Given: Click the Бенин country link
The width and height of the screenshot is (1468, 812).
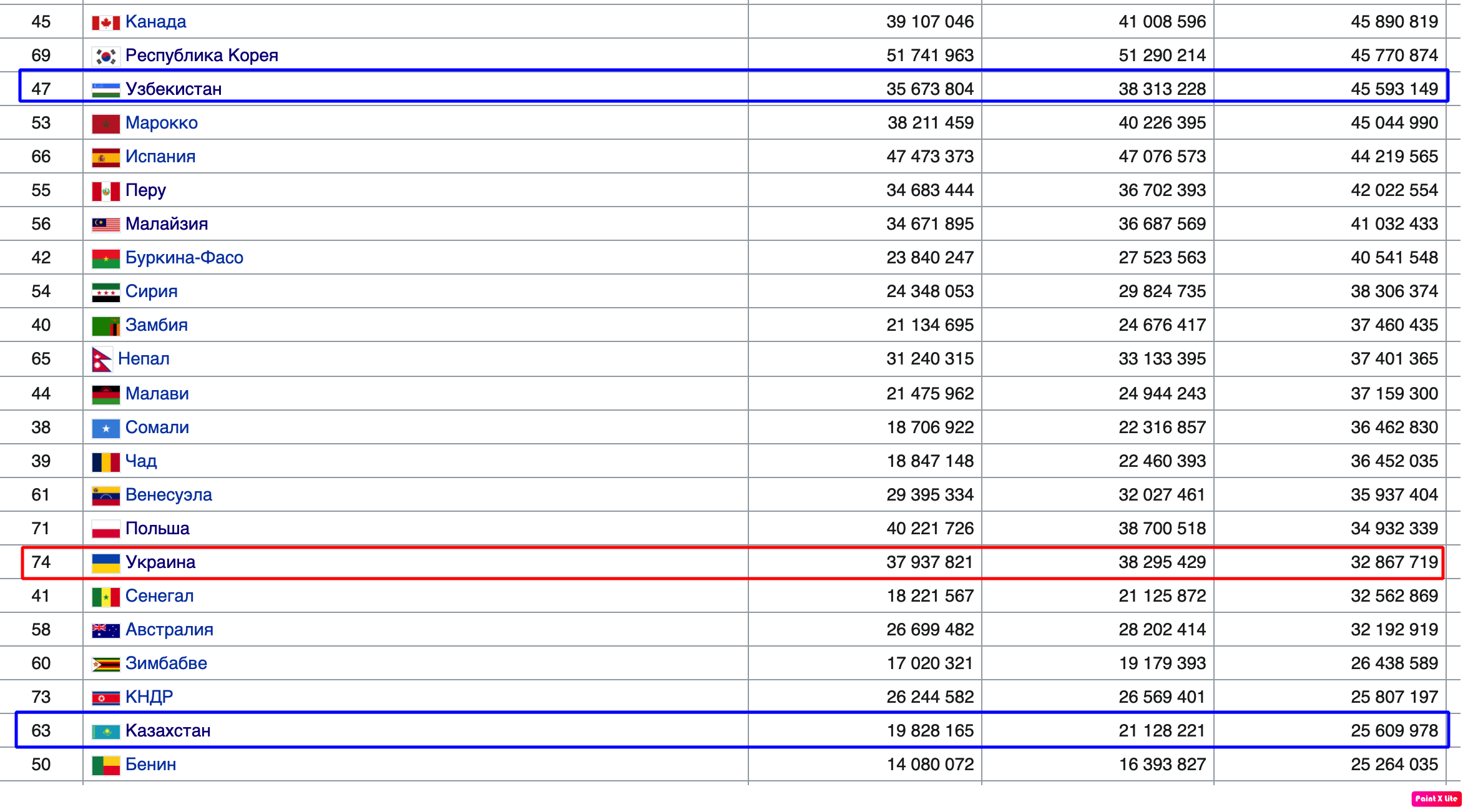Looking at the screenshot, I should coord(150,765).
